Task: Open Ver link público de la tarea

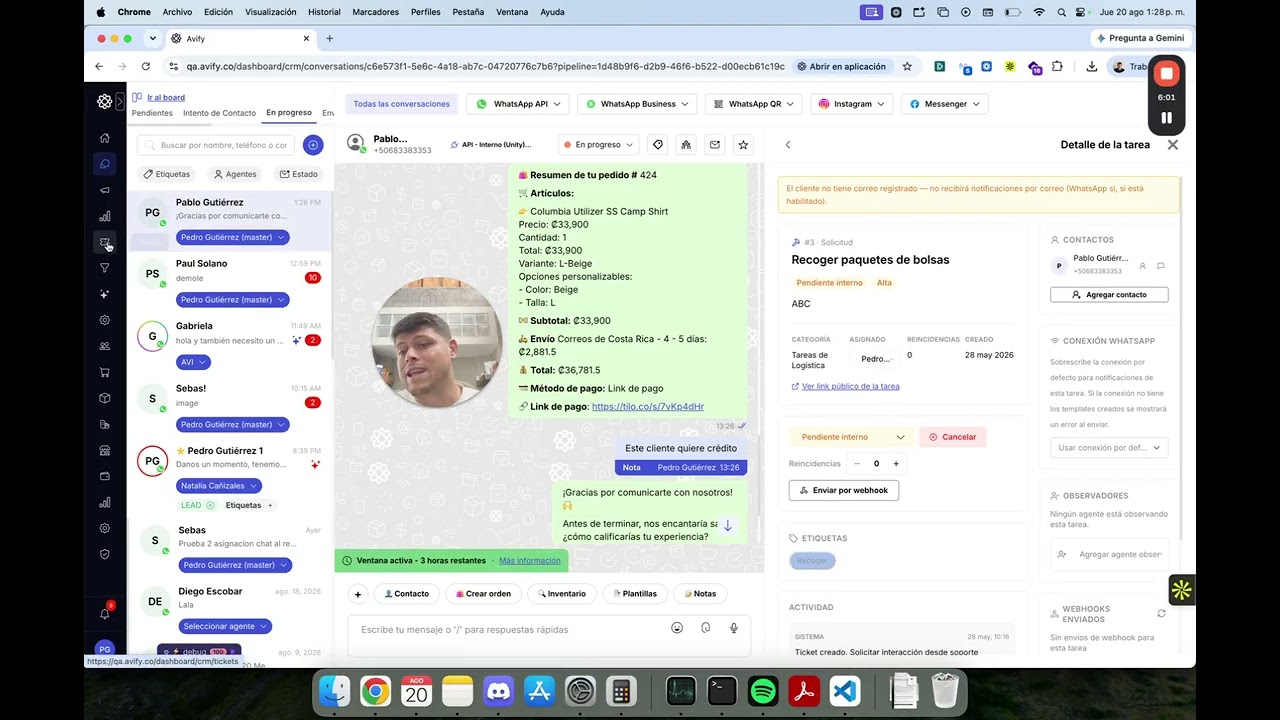Action: [850, 386]
